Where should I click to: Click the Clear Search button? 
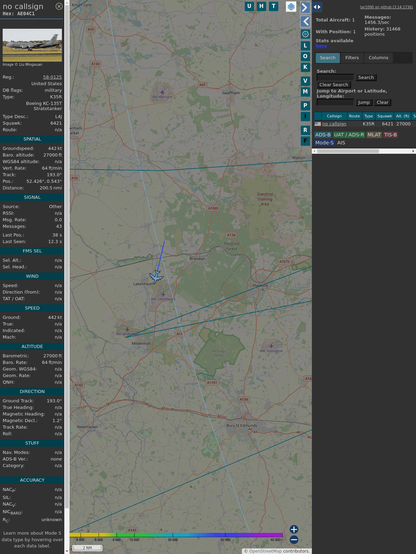(334, 85)
